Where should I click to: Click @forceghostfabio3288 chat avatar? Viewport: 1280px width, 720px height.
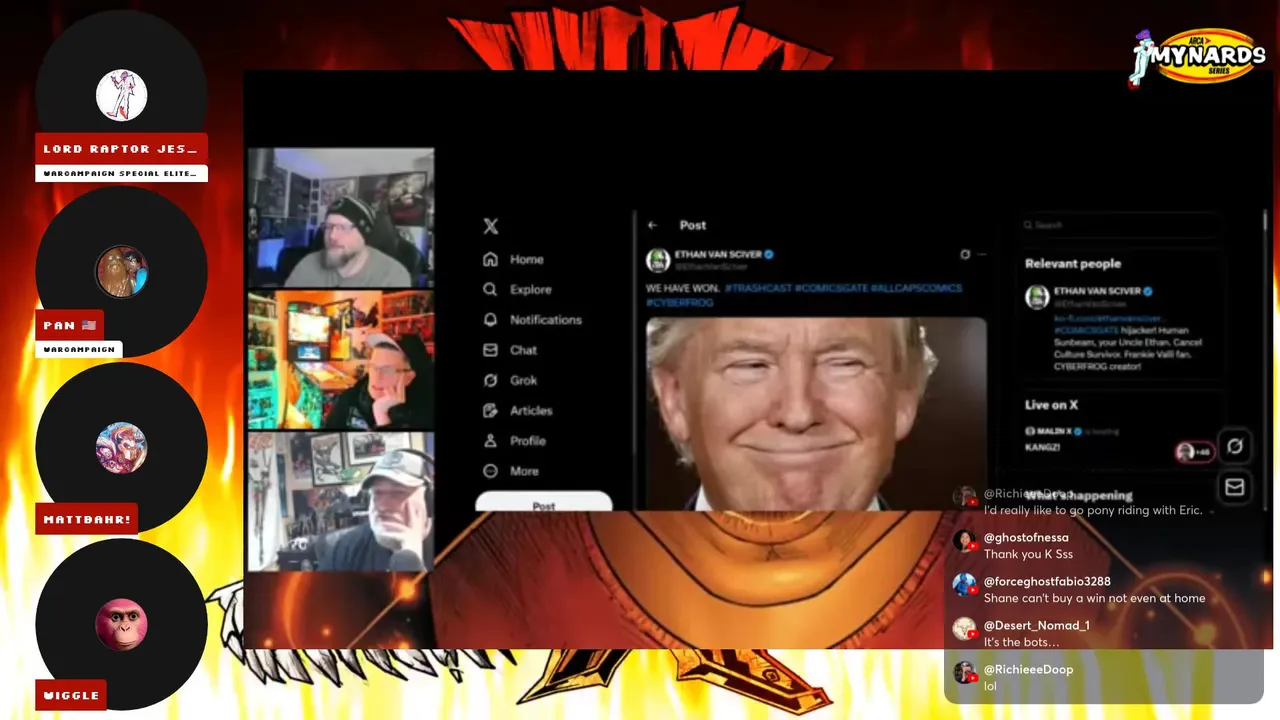[x=964, y=585]
